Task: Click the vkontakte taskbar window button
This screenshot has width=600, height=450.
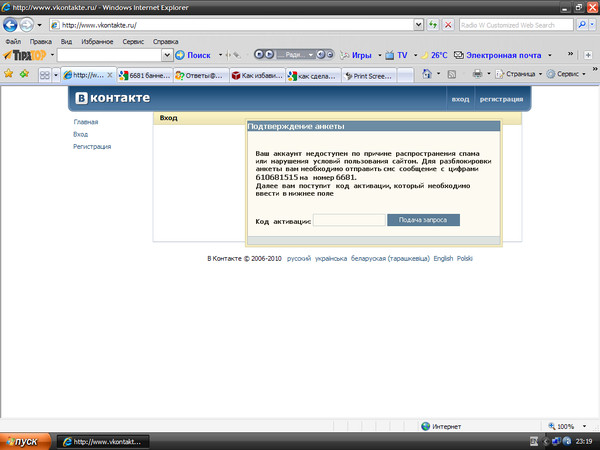Action: pos(103,442)
